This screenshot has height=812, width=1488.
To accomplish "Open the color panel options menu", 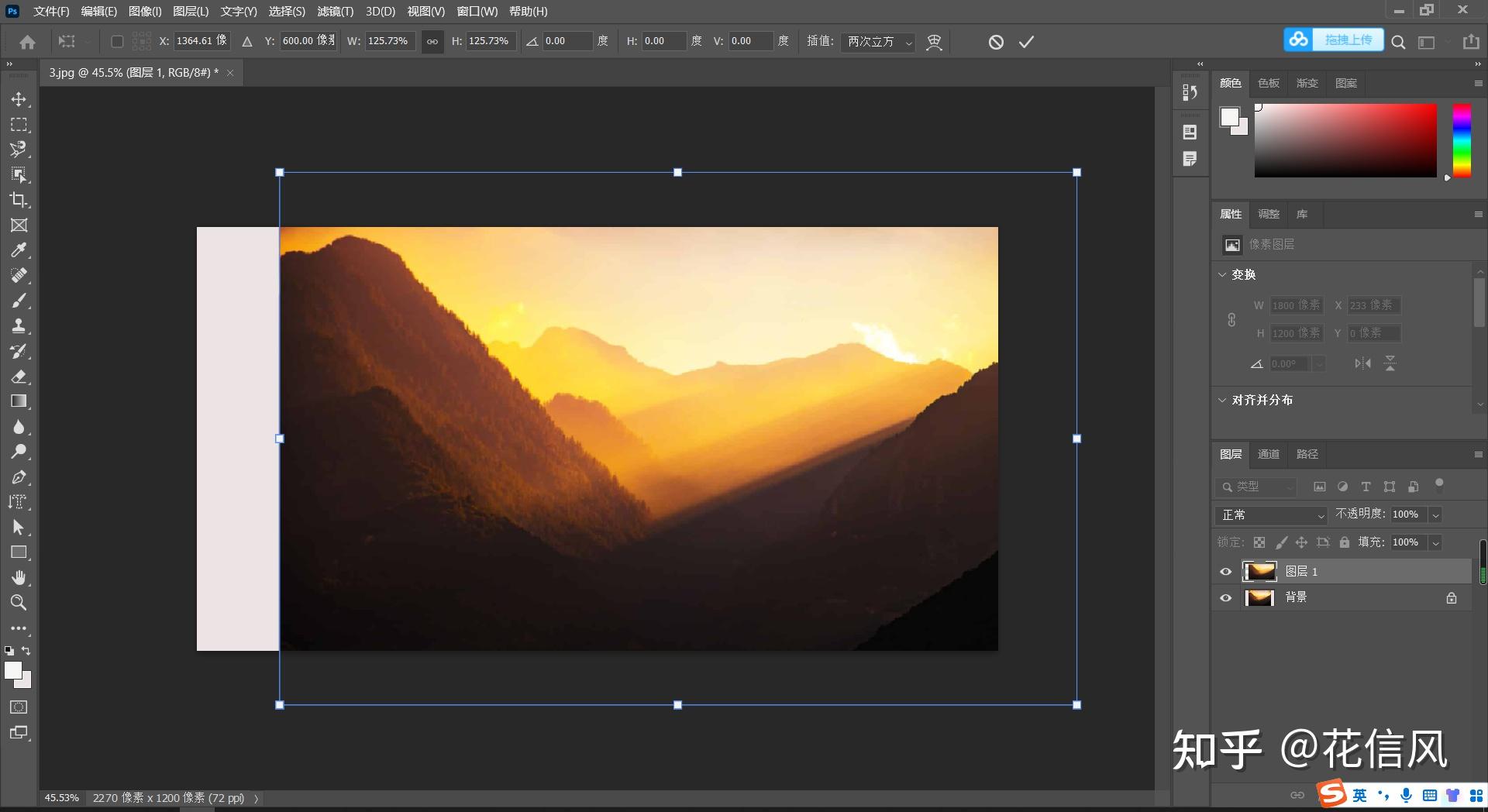I will (x=1478, y=83).
